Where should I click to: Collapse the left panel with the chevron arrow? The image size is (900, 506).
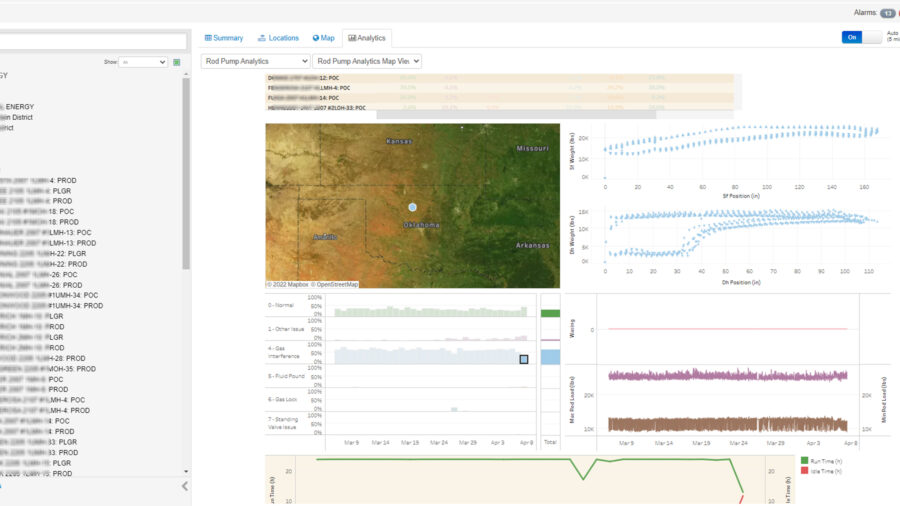tap(185, 486)
